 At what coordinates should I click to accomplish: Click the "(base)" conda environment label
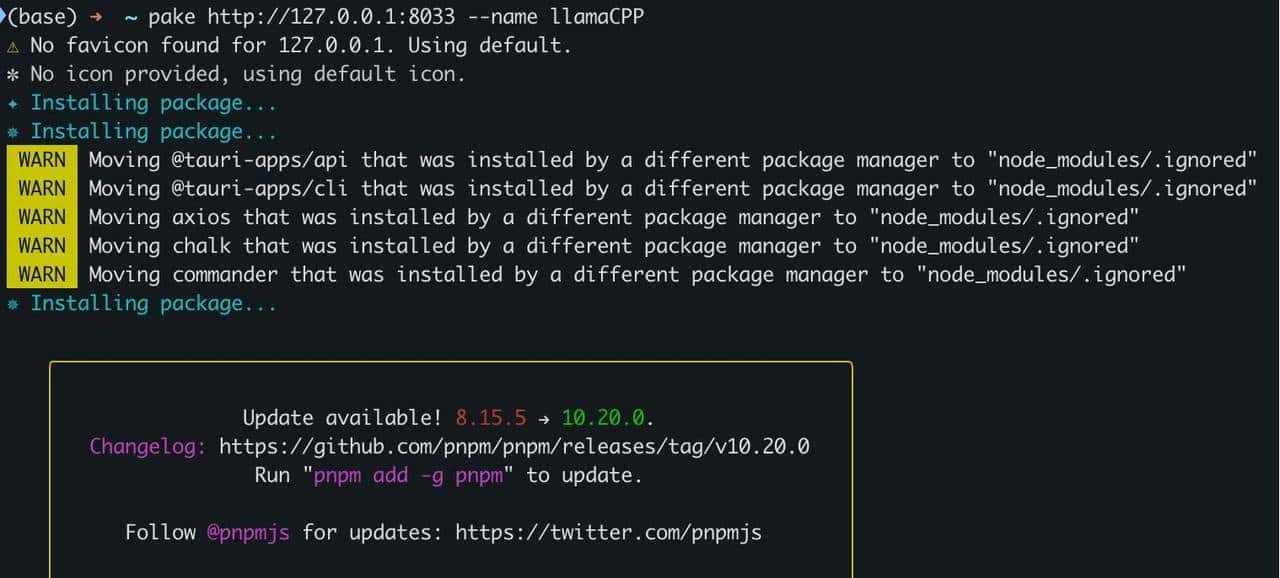point(42,17)
